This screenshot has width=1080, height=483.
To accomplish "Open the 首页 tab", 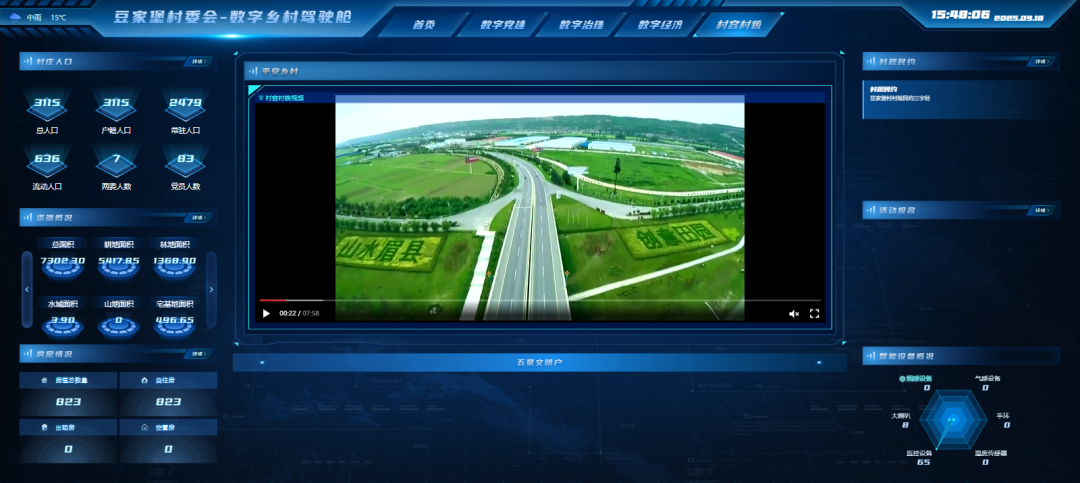I will [424, 25].
